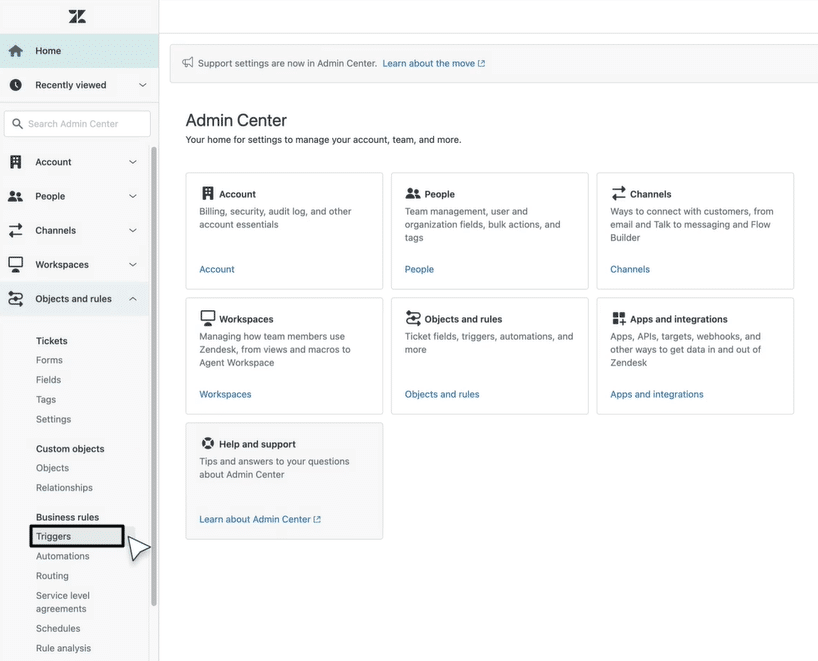Image resolution: width=818 pixels, height=661 pixels.
Task: Click external-link icon beside Learn about Admin Center
Action: point(317,519)
